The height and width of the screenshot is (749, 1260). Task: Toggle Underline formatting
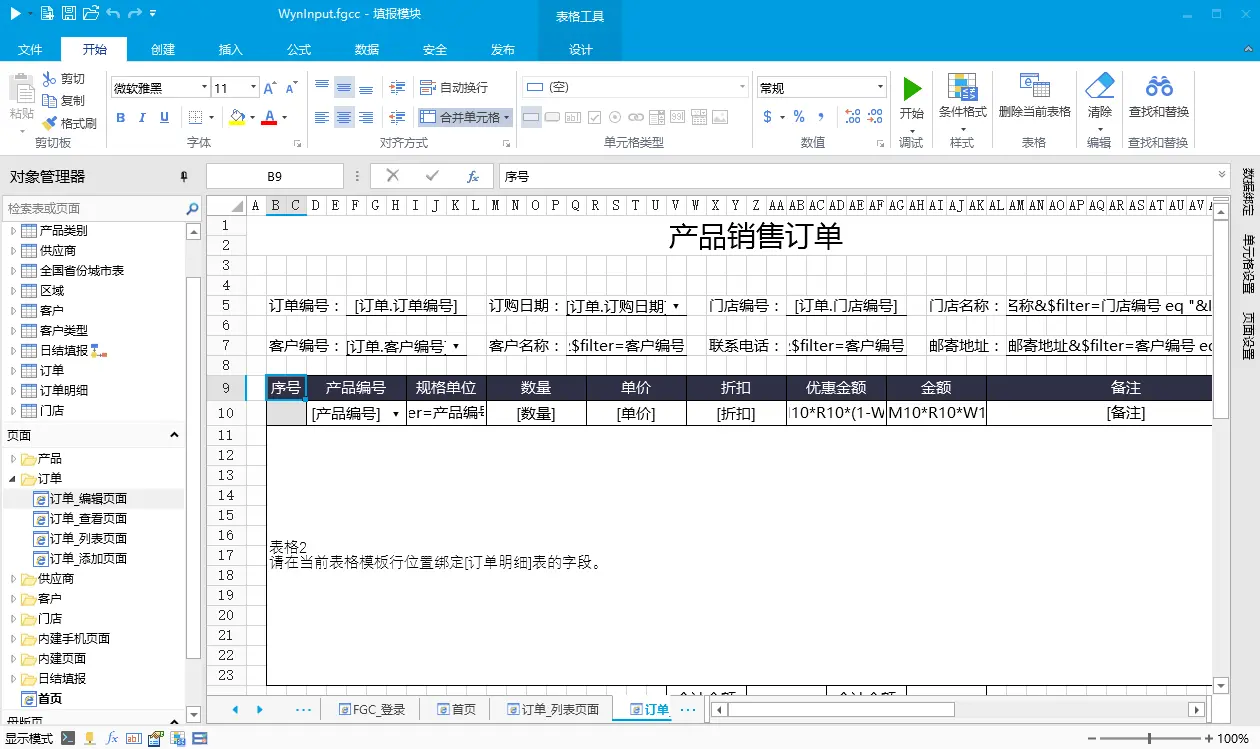[165, 118]
